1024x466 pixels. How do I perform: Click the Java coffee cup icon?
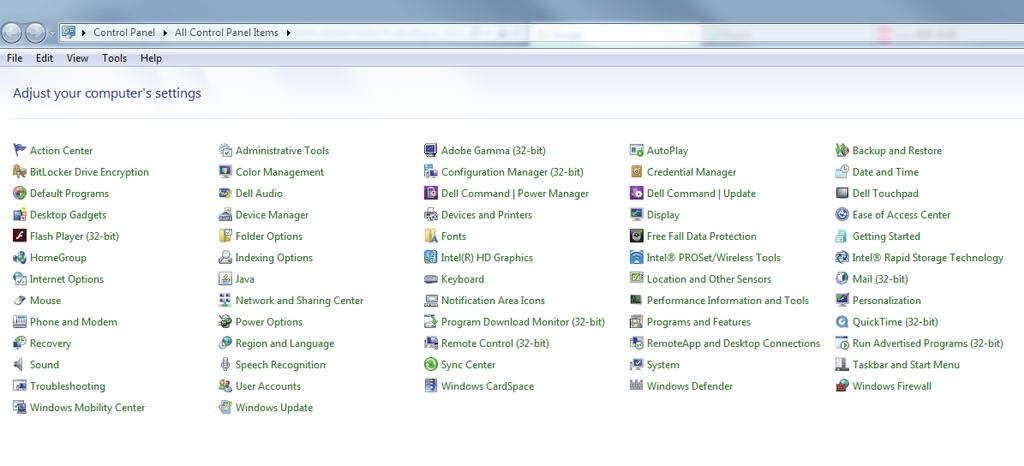click(x=225, y=279)
